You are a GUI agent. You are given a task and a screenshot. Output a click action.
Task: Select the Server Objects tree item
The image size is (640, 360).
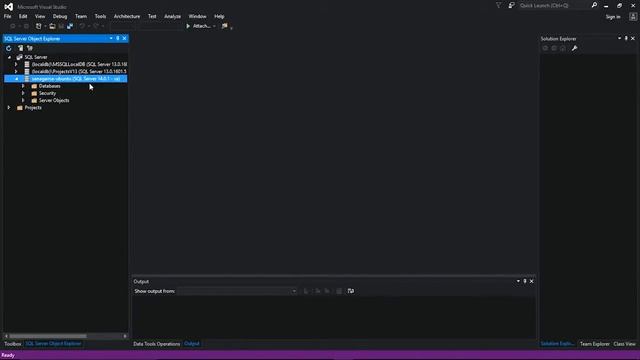click(x=54, y=100)
